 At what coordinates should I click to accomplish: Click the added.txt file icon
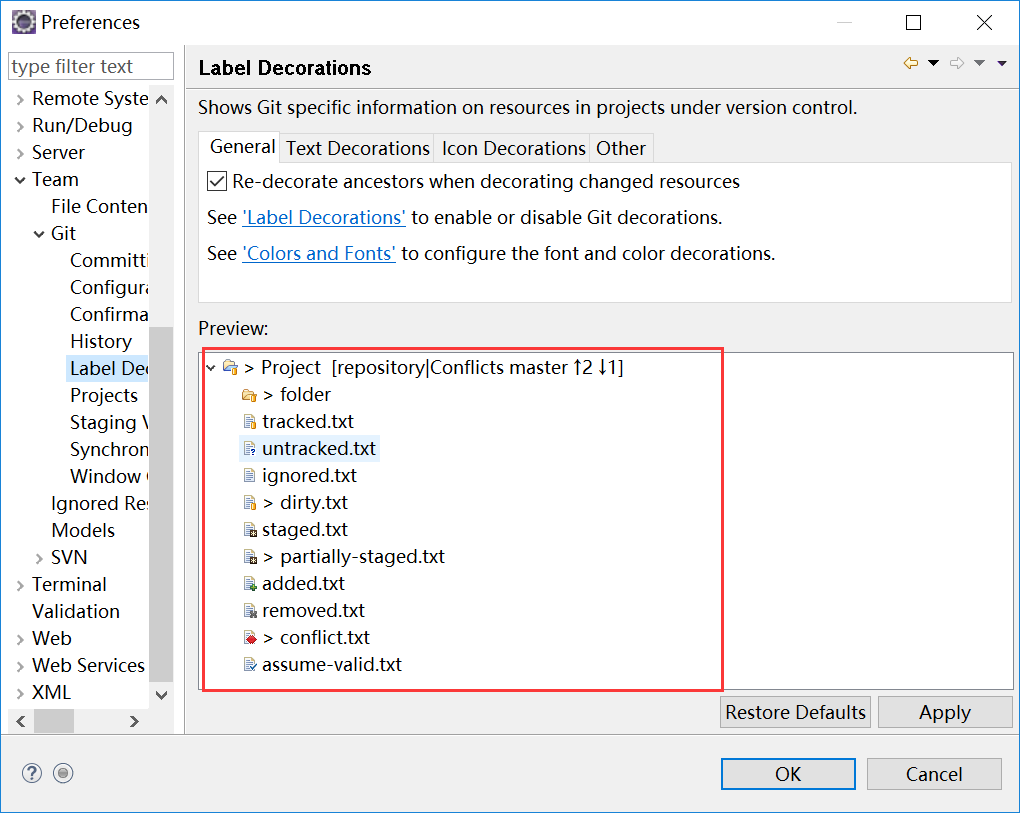[x=250, y=583]
